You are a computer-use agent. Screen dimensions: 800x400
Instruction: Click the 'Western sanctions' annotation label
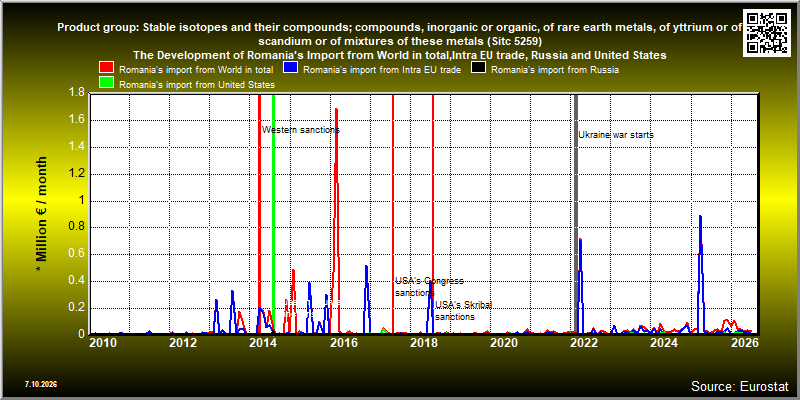(x=301, y=130)
